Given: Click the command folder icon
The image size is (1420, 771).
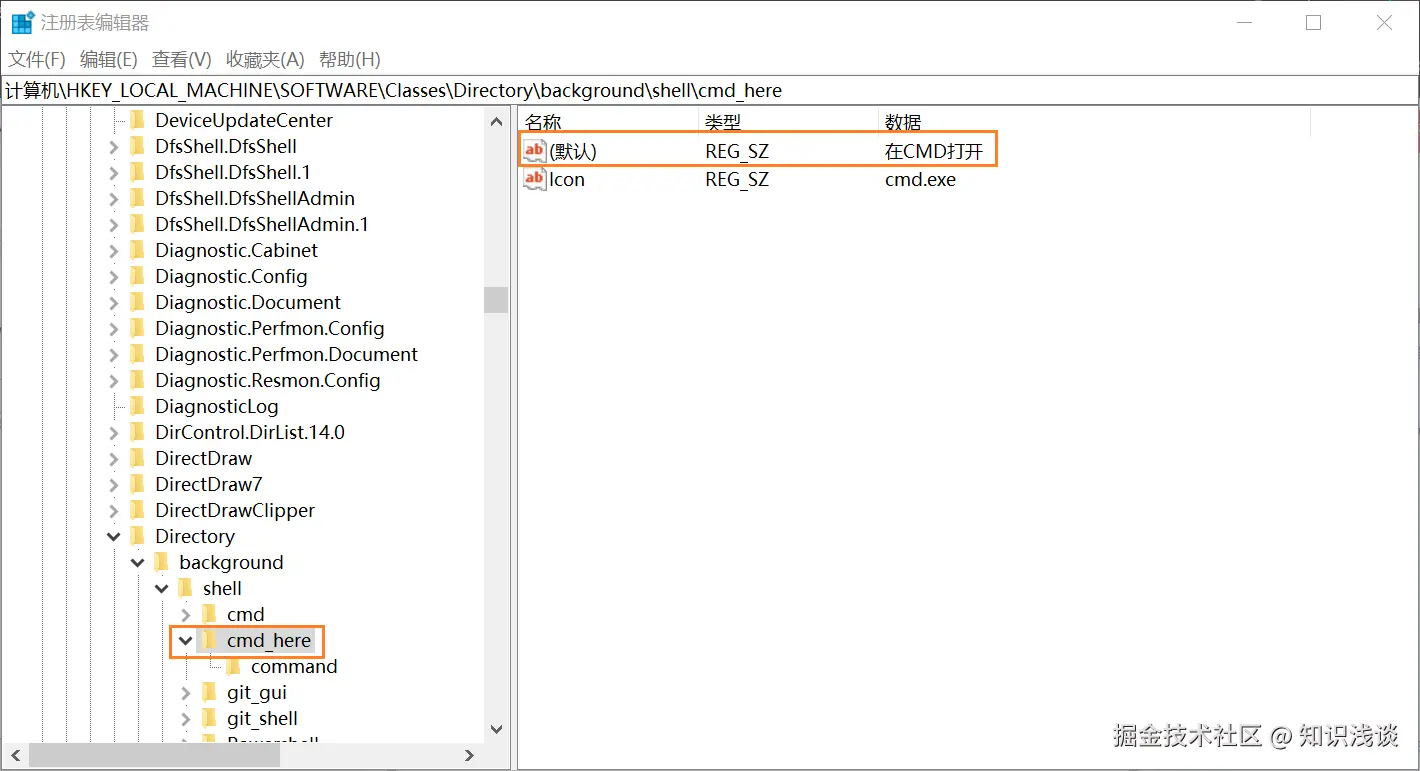Looking at the screenshot, I should [x=234, y=666].
